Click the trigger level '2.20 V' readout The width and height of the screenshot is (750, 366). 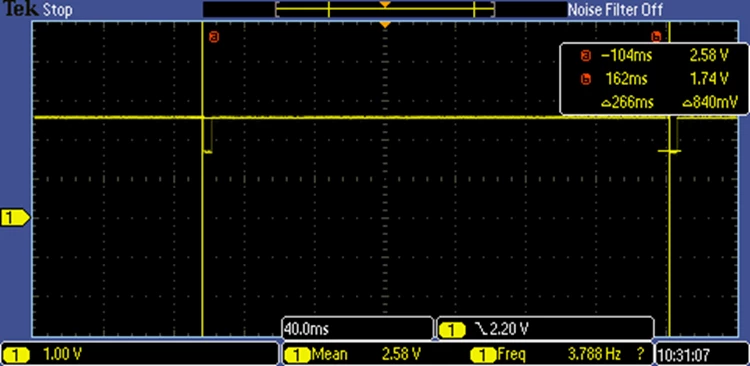tap(508, 329)
